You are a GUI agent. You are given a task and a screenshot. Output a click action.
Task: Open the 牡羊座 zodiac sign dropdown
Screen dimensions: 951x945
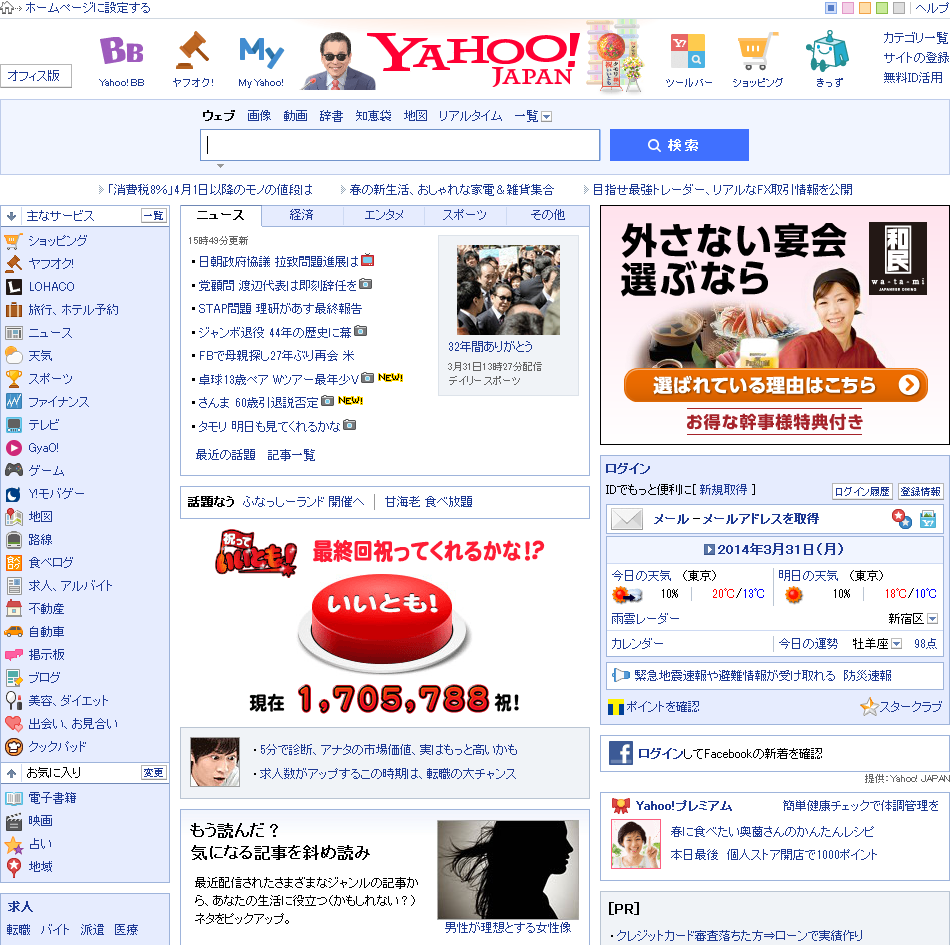coord(896,644)
